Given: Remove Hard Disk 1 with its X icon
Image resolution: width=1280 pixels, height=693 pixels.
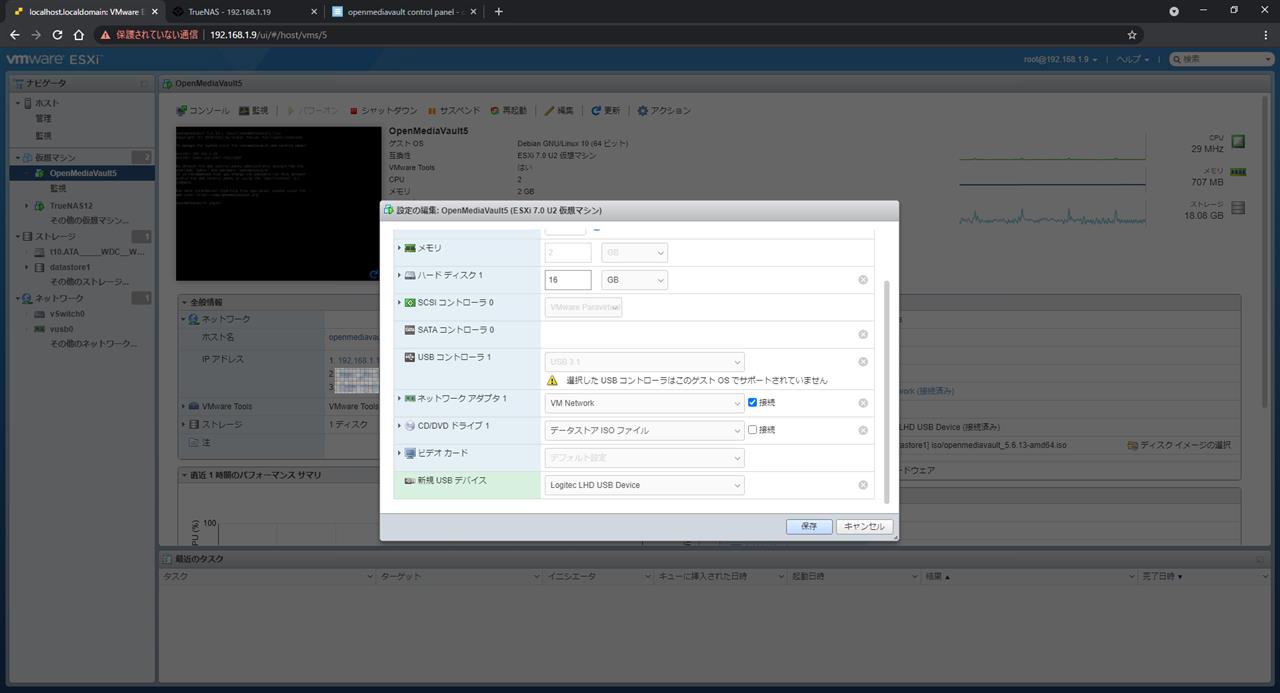Looking at the screenshot, I should coord(863,280).
